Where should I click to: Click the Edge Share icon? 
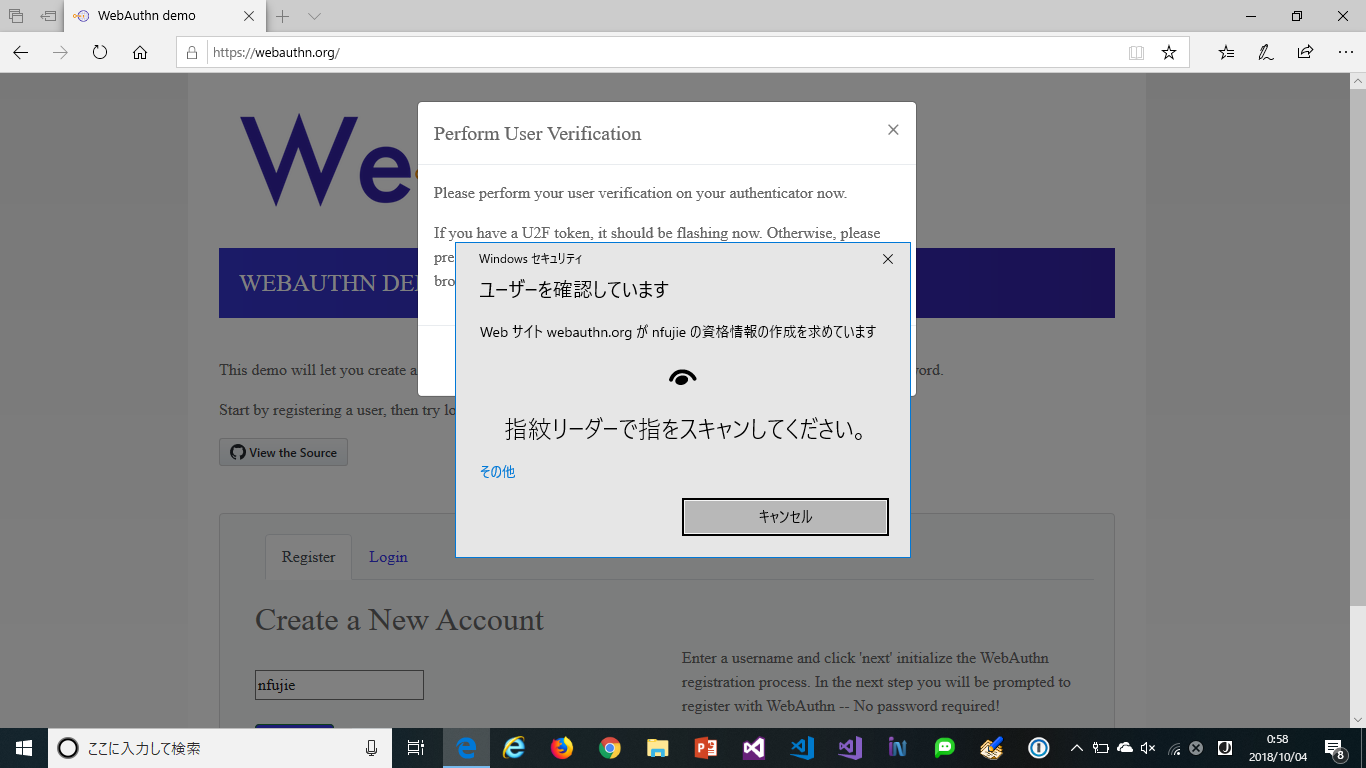1305,52
